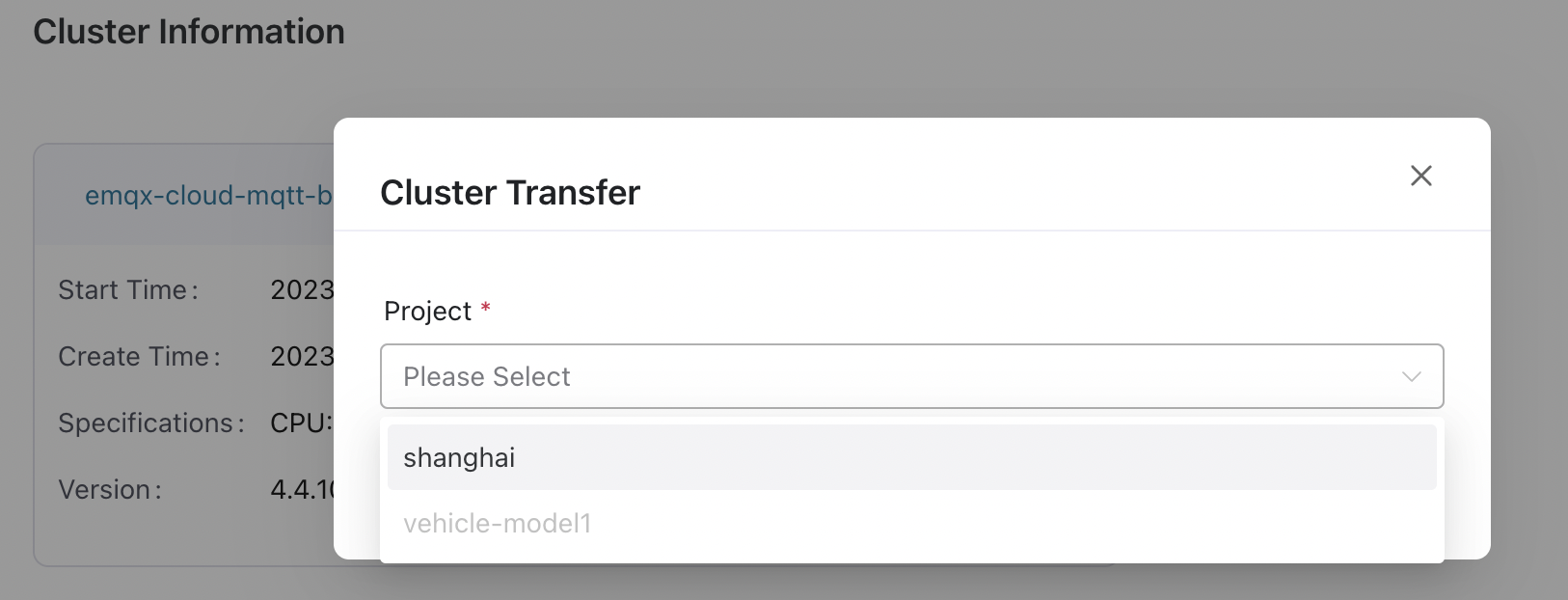
Task: Click the red required asterisk
Action: [486, 309]
